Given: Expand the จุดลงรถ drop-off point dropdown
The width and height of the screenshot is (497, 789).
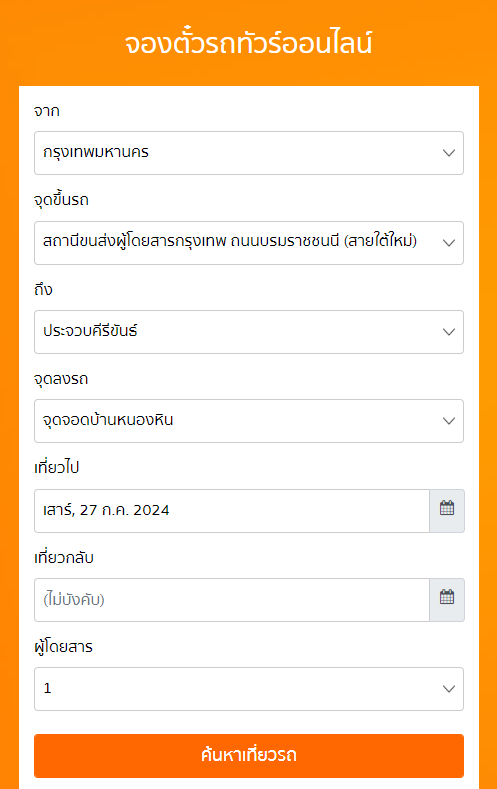Looking at the screenshot, I should tap(248, 421).
